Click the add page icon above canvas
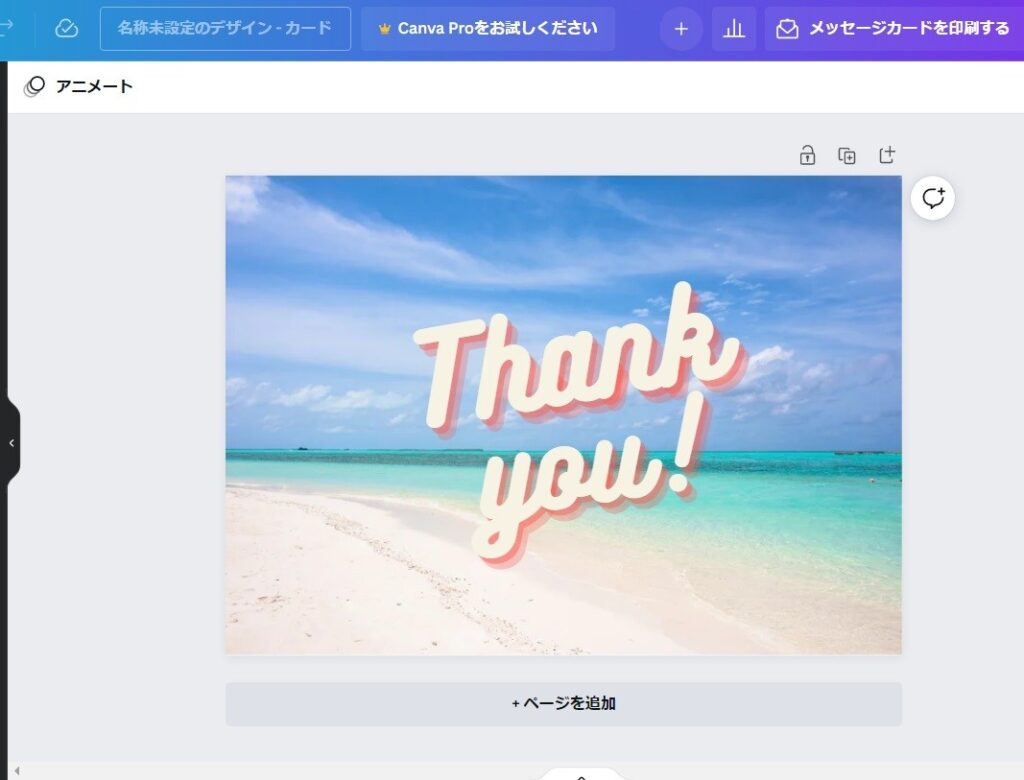Image resolution: width=1024 pixels, height=780 pixels. (887, 155)
